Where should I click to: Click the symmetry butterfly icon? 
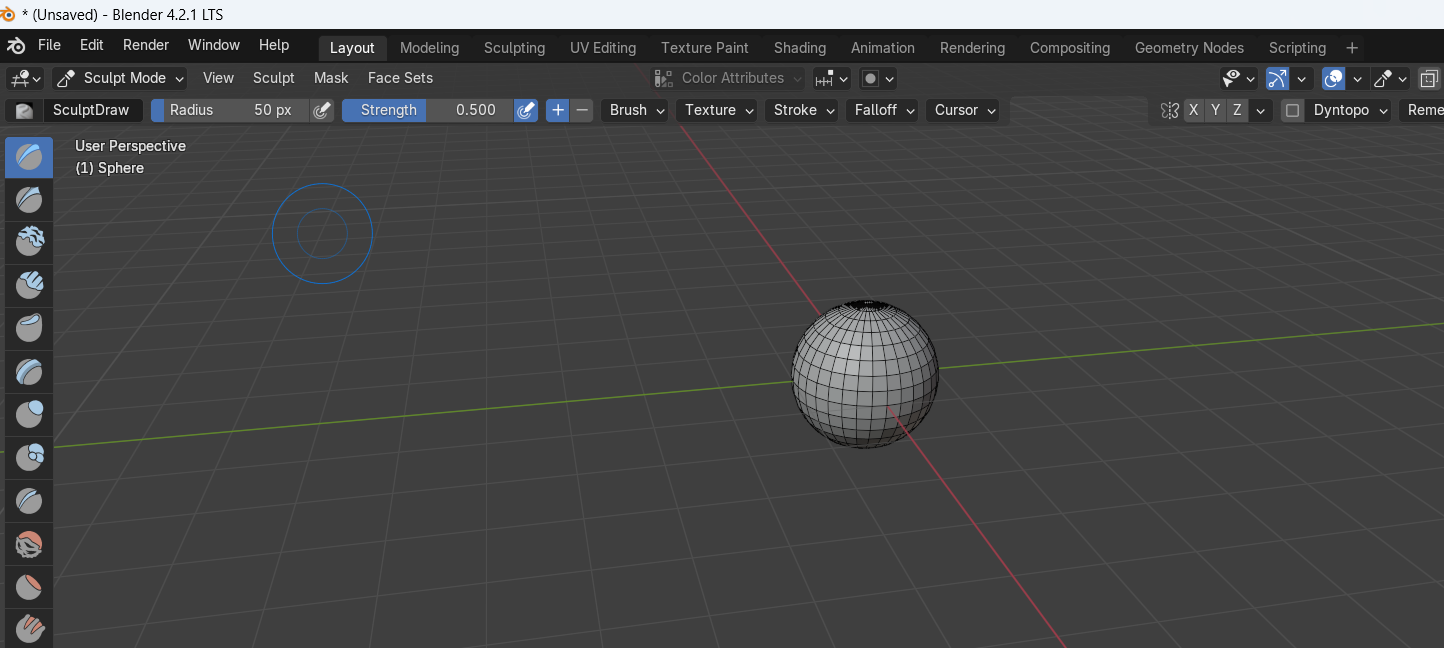pos(1169,110)
